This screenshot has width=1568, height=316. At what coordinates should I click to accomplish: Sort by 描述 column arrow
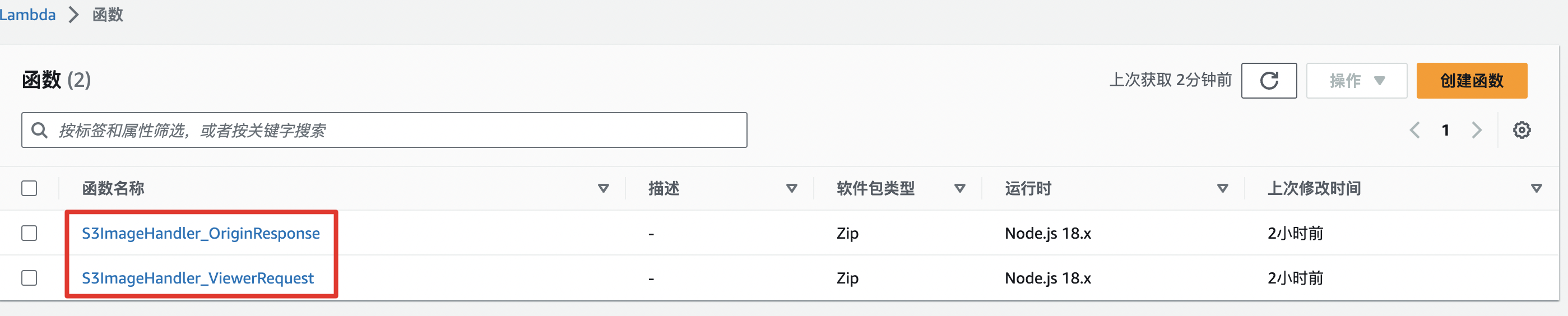tap(791, 188)
